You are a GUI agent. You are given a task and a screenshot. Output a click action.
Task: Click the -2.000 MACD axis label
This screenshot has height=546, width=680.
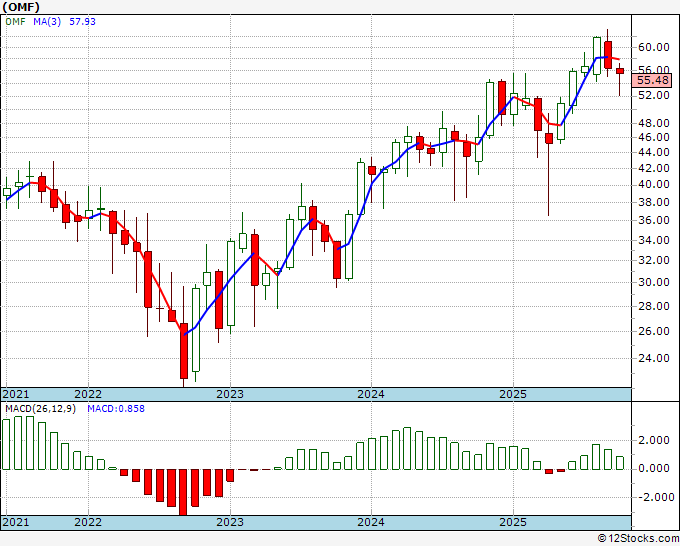tap(655, 497)
